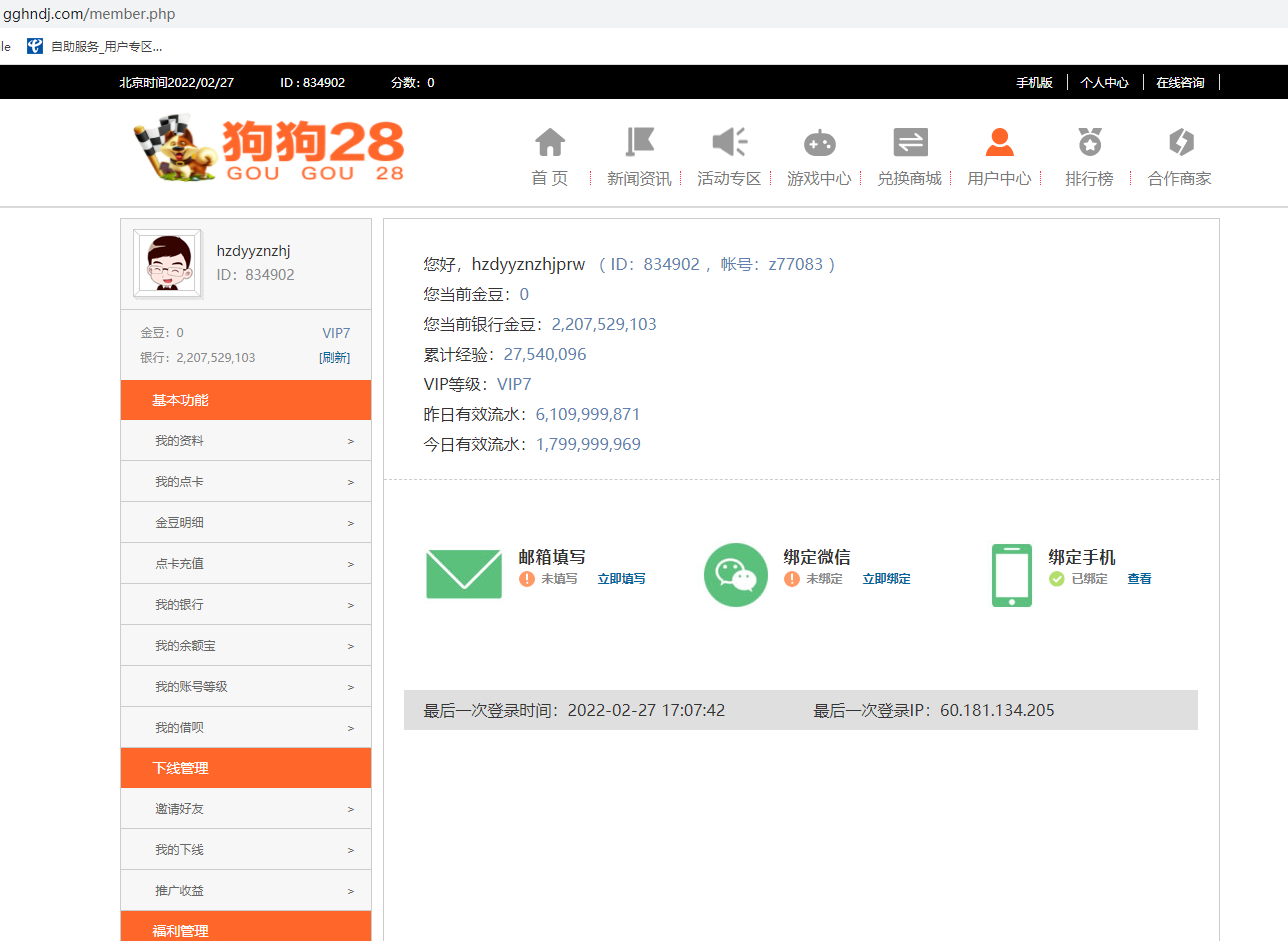Open 点卡充值 menu item
The width and height of the screenshot is (1288, 941).
[x=245, y=564]
